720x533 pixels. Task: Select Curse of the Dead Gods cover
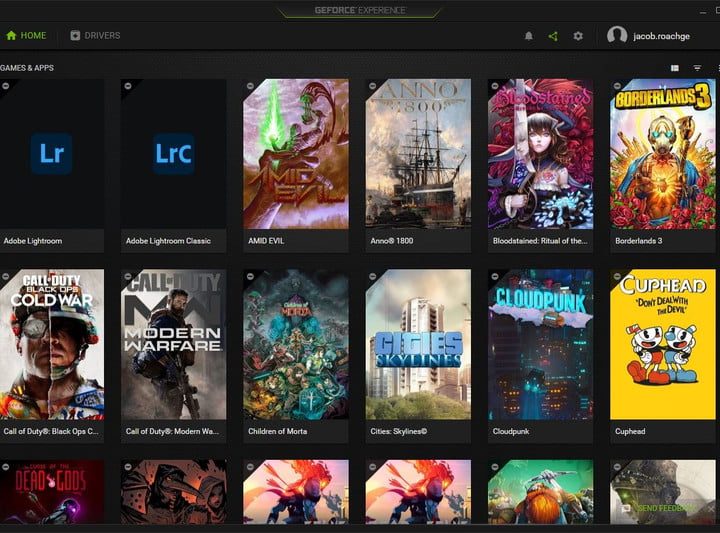(52, 492)
